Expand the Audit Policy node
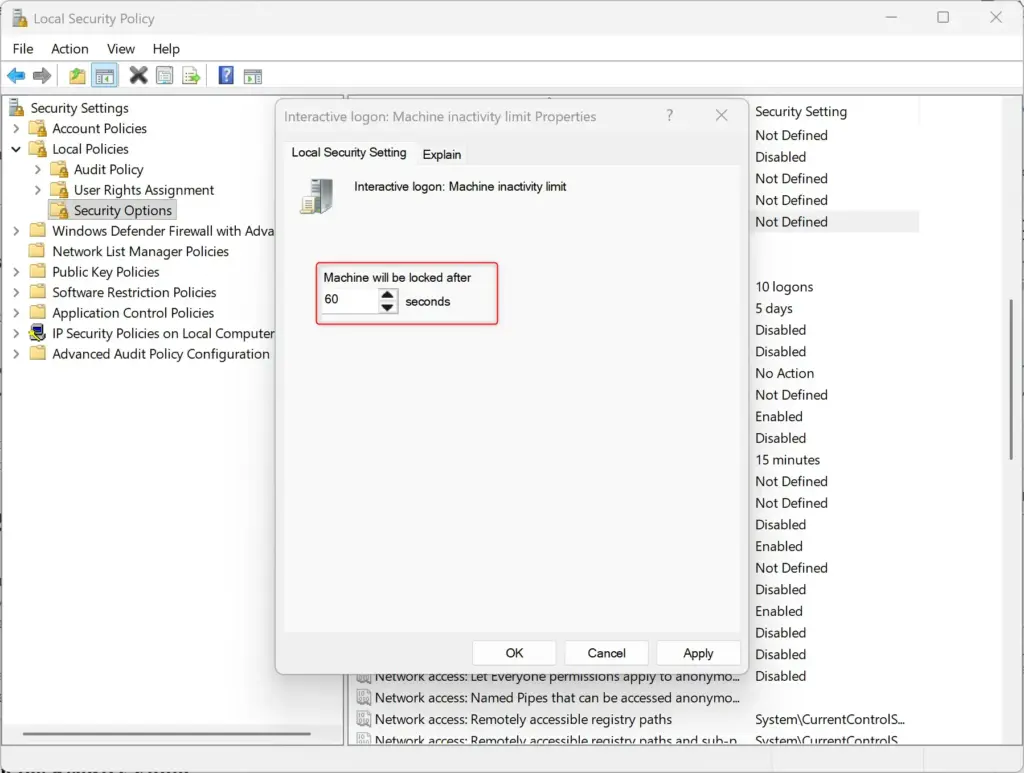The width and height of the screenshot is (1024, 773). 37,170
